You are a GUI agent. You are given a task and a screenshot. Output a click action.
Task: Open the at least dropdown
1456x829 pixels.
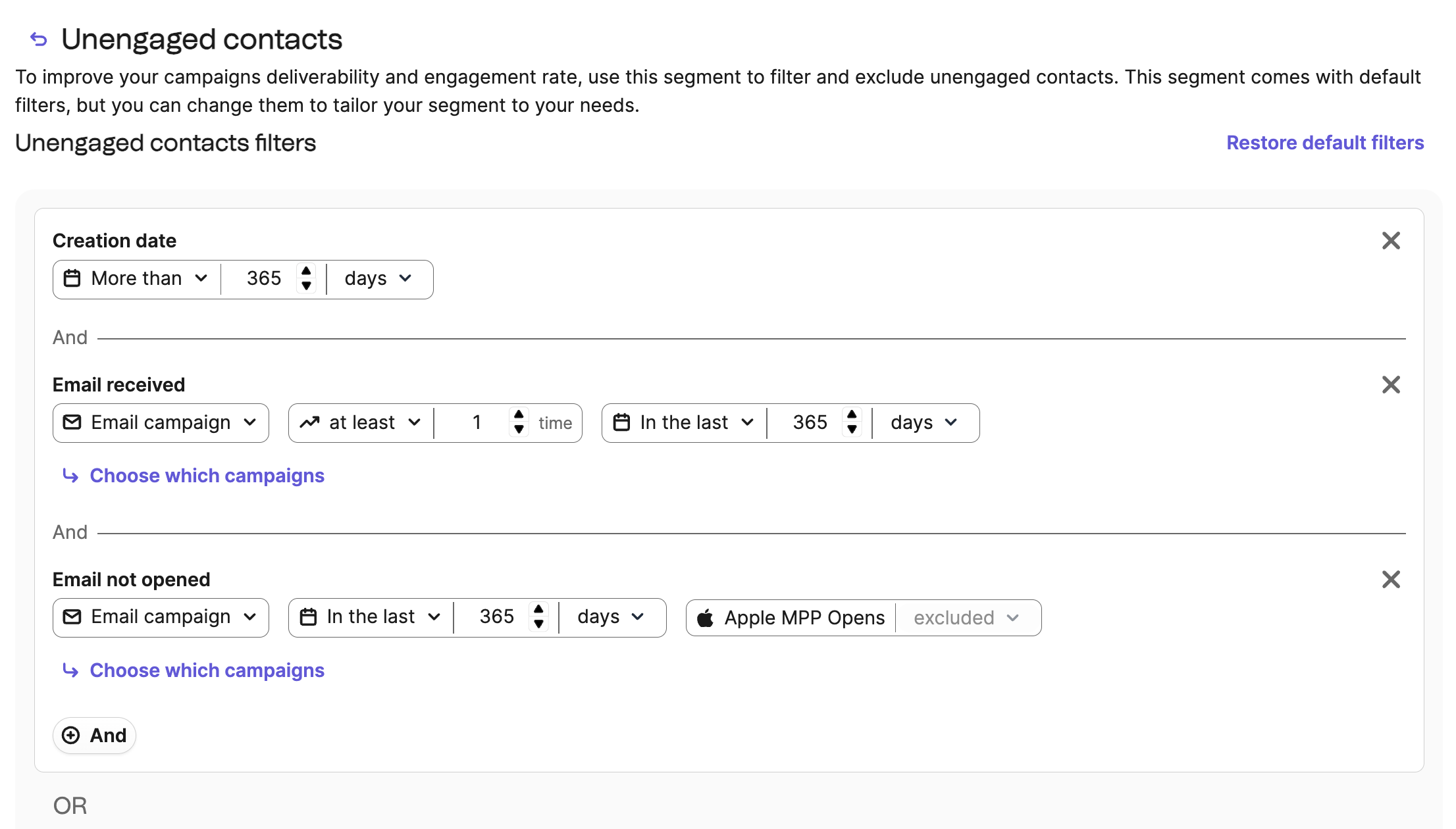pyautogui.click(x=361, y=423)
